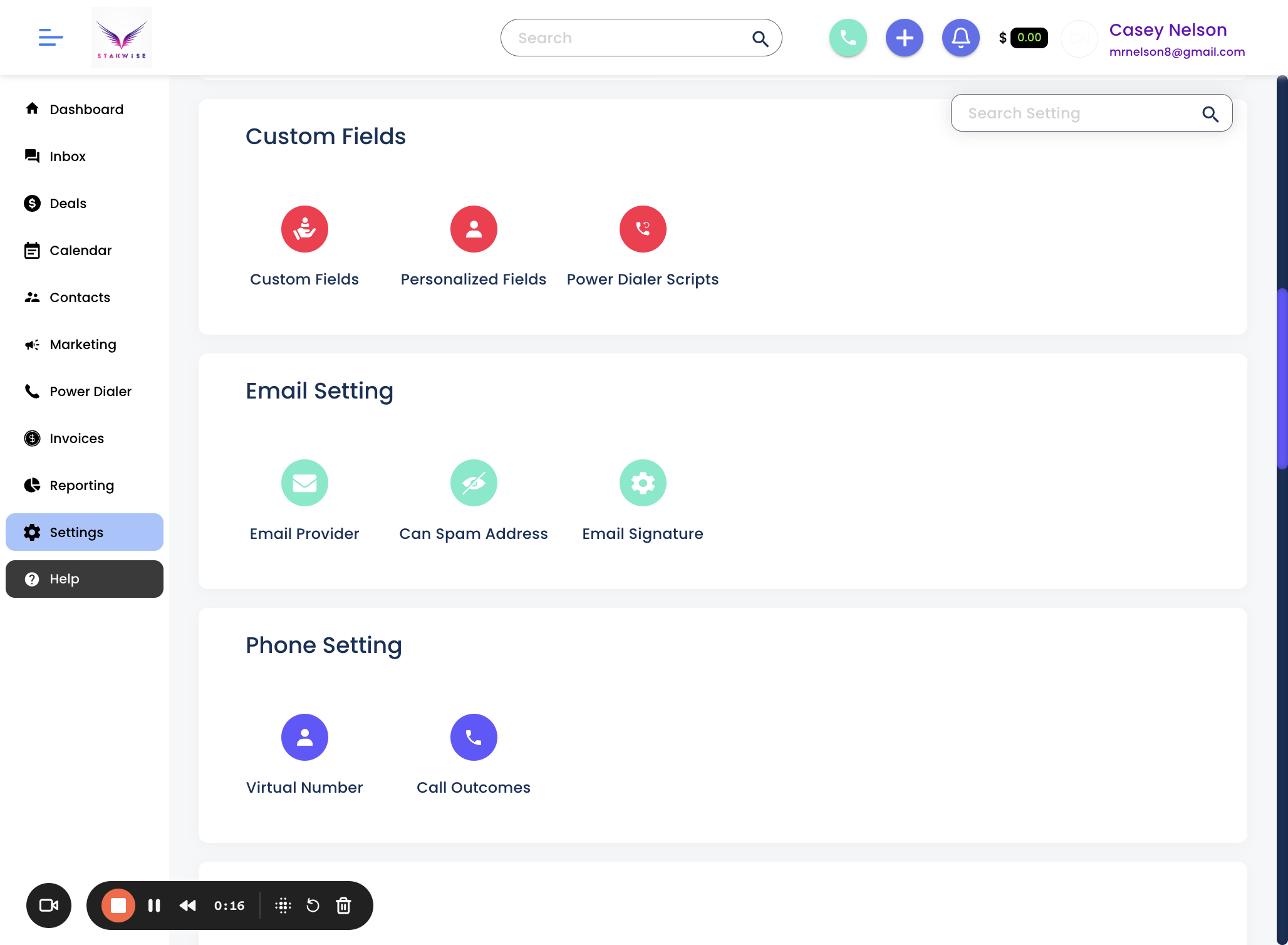Screen dimensions: 1288x945
Task: Open the Email Signature gear icon
Action: [643, 483]
